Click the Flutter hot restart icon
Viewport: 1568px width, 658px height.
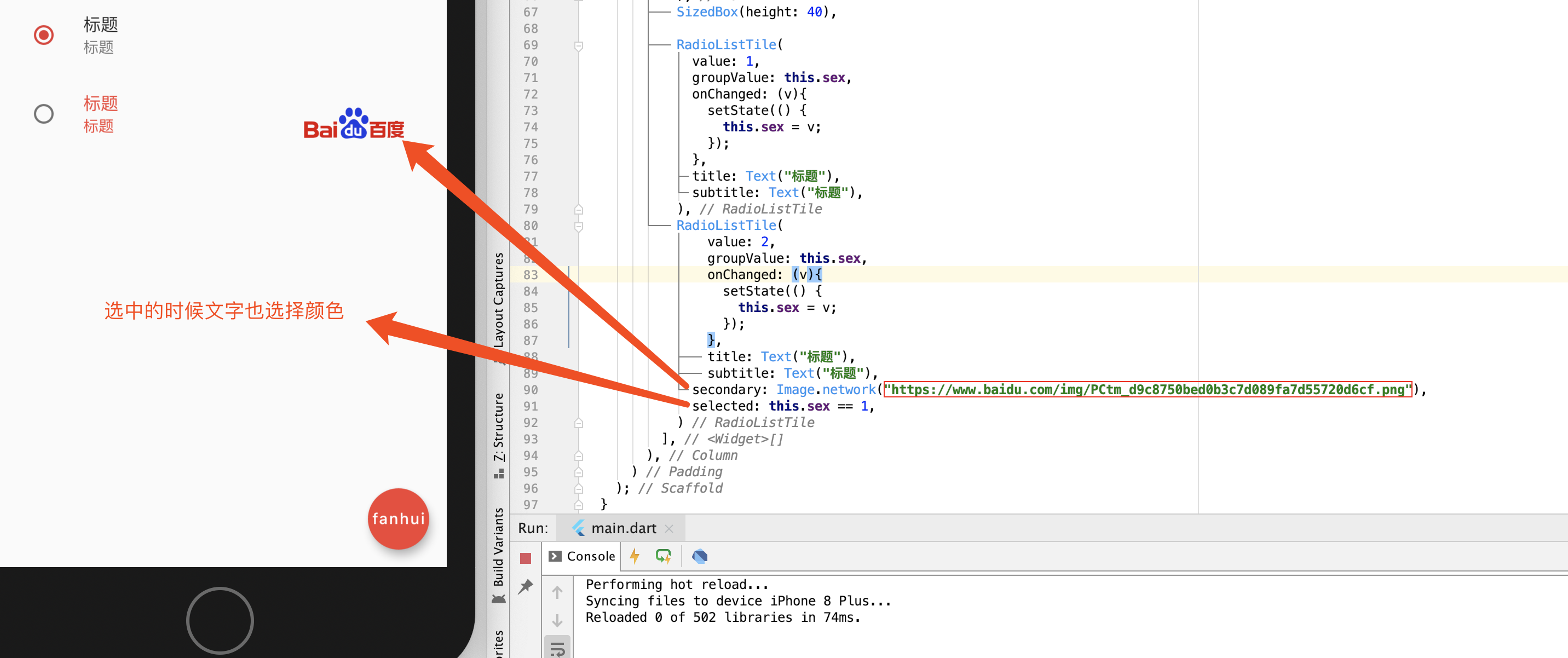pos(663,556)
